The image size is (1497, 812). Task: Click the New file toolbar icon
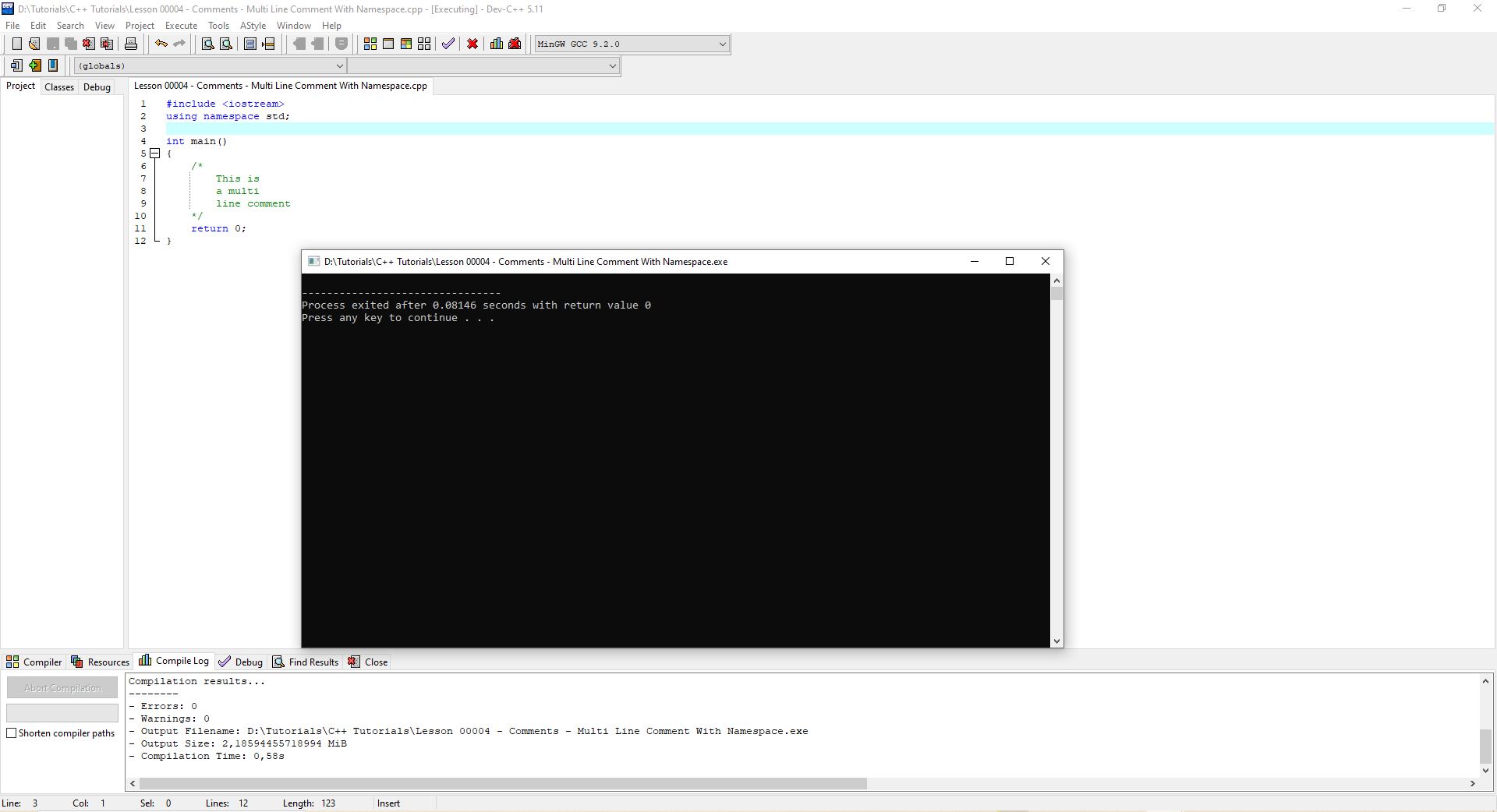pos(16,44)
